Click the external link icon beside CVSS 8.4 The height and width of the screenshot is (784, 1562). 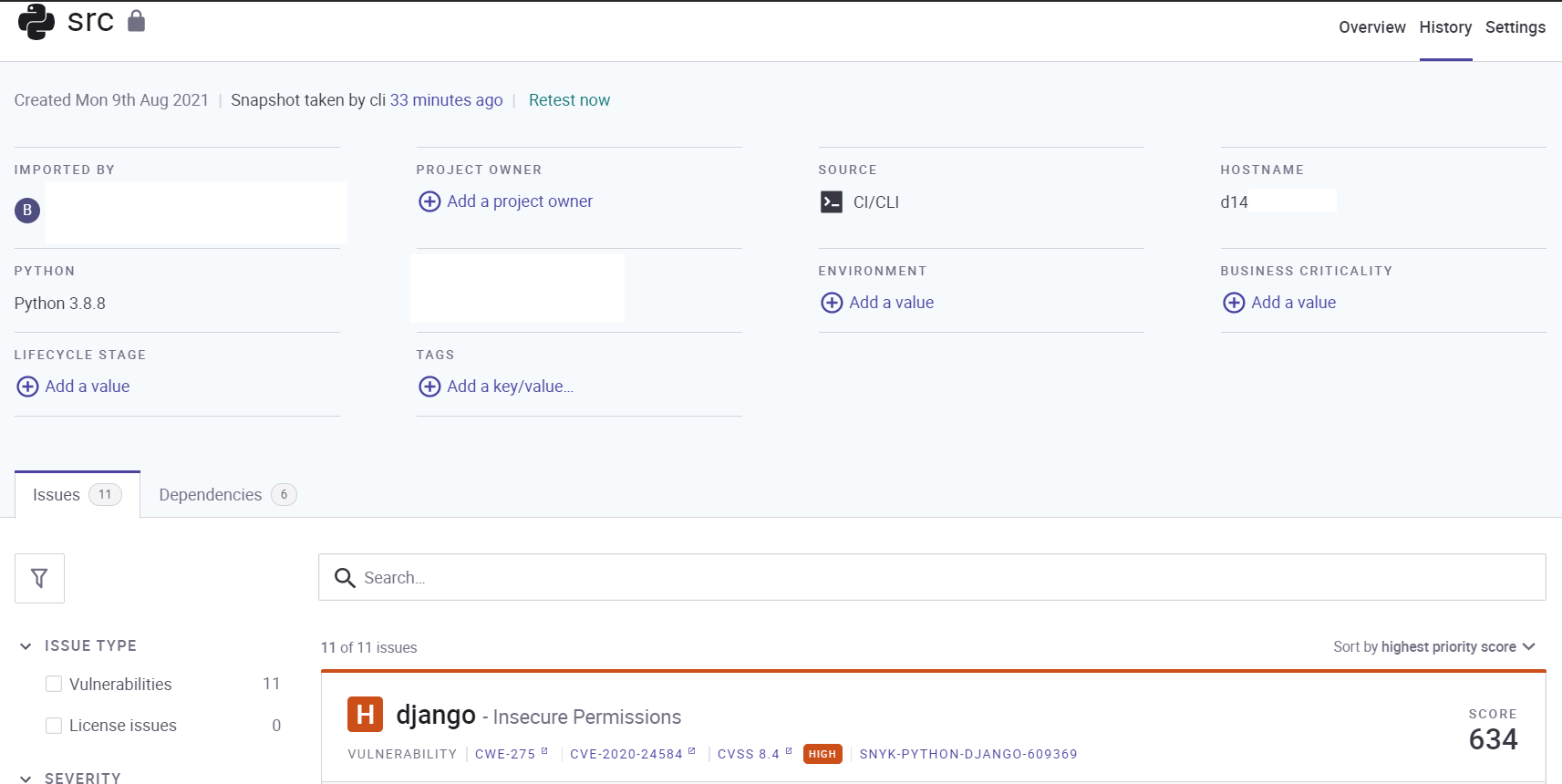(789, 751)
